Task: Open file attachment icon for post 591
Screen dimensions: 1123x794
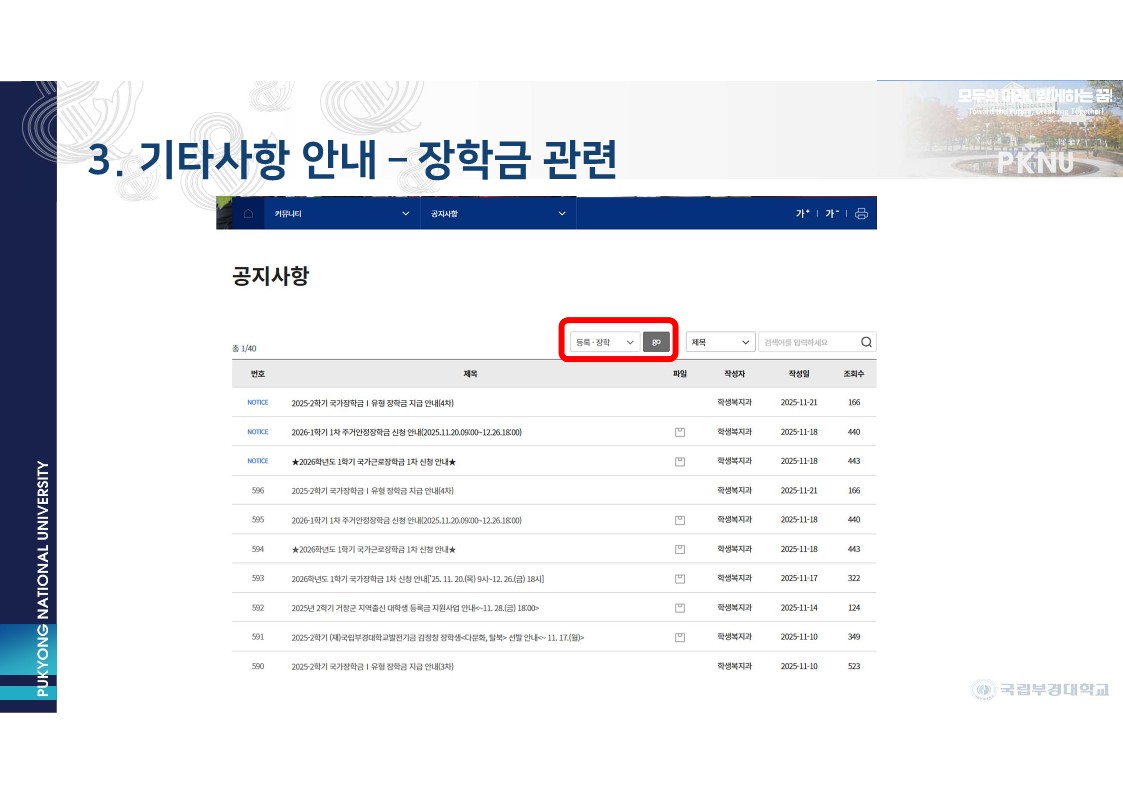Action: [680, 637]
